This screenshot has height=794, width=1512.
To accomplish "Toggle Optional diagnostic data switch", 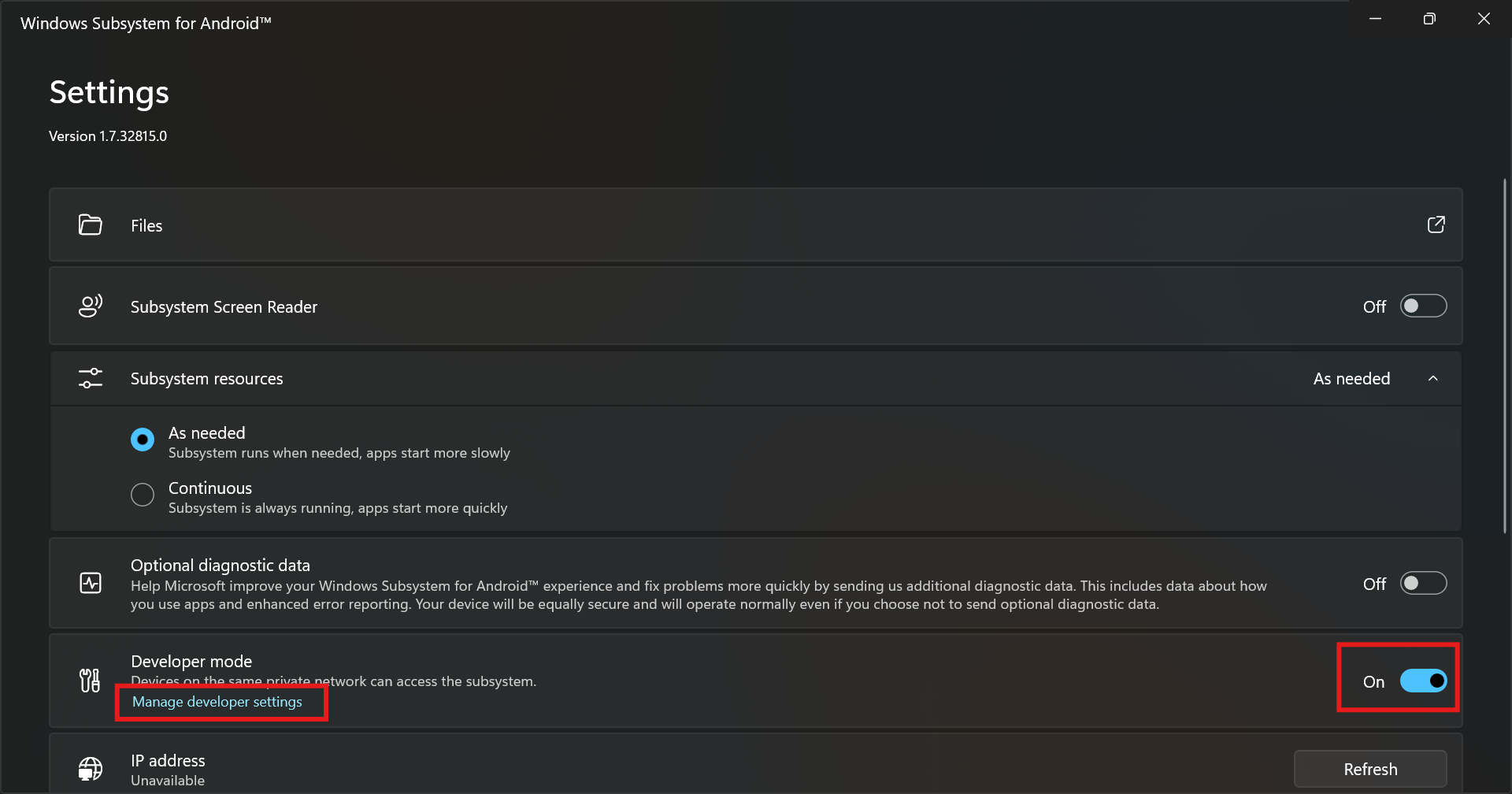I will point(1423,583).
